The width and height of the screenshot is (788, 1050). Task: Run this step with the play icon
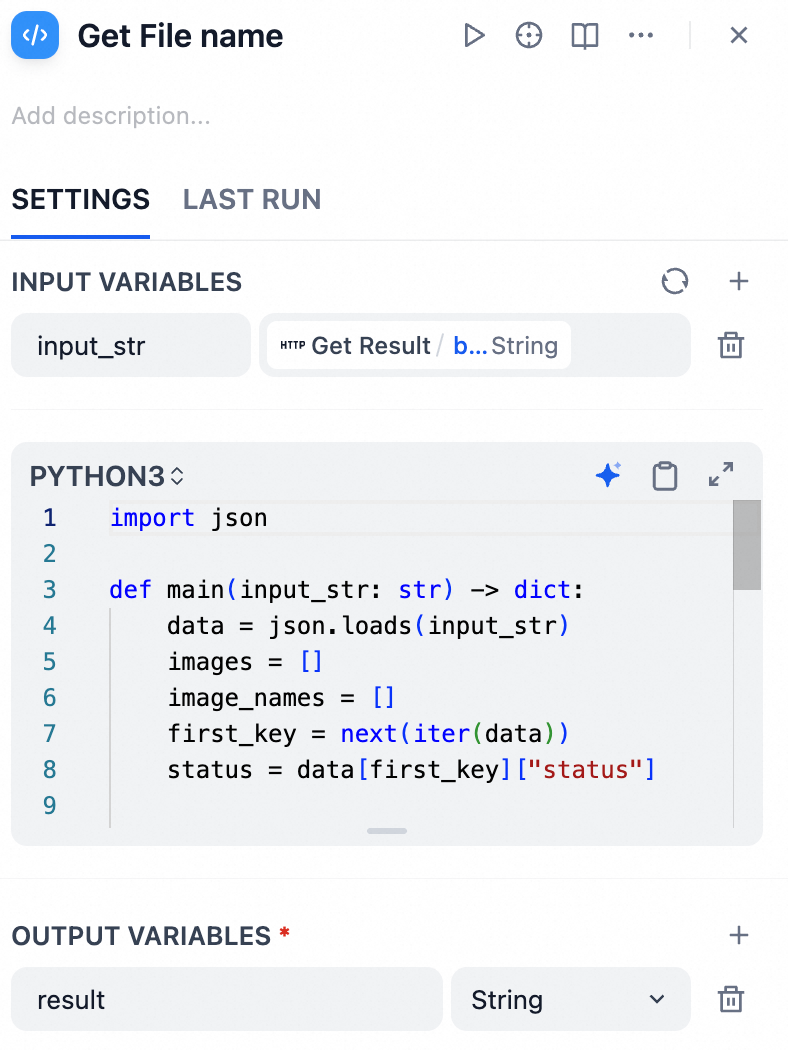tap(474, 35)
